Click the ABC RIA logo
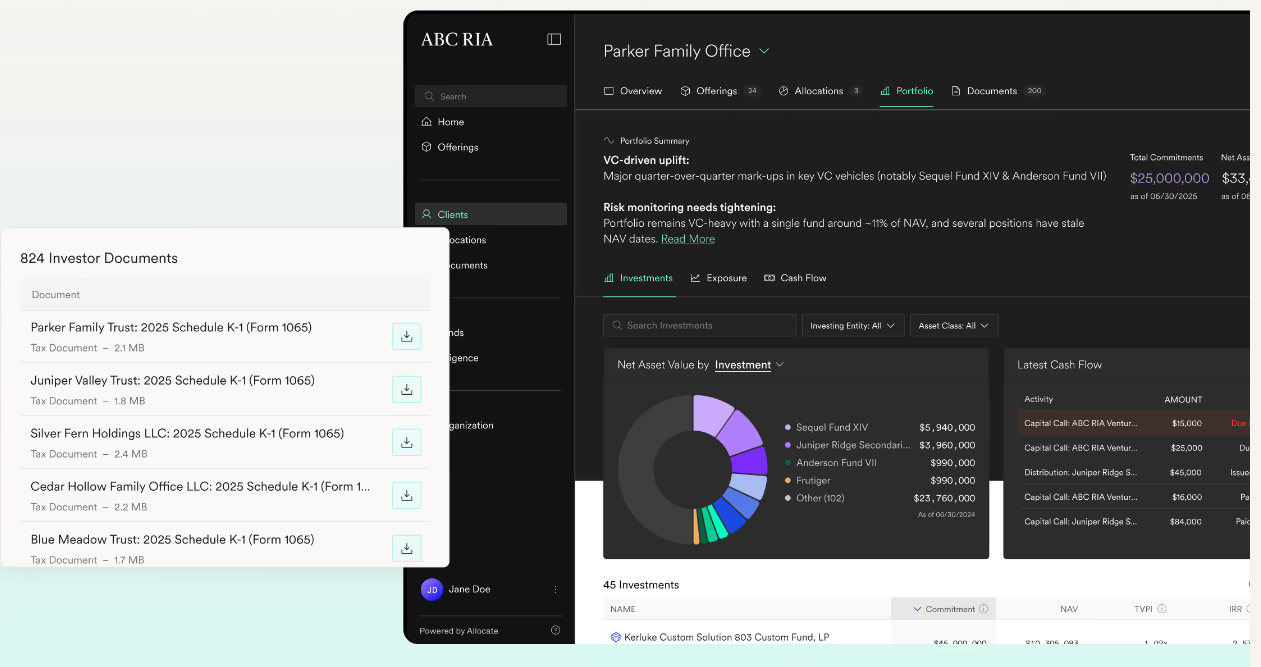The width and height of the screenshot is (1261, 667). tap(457, 40)
